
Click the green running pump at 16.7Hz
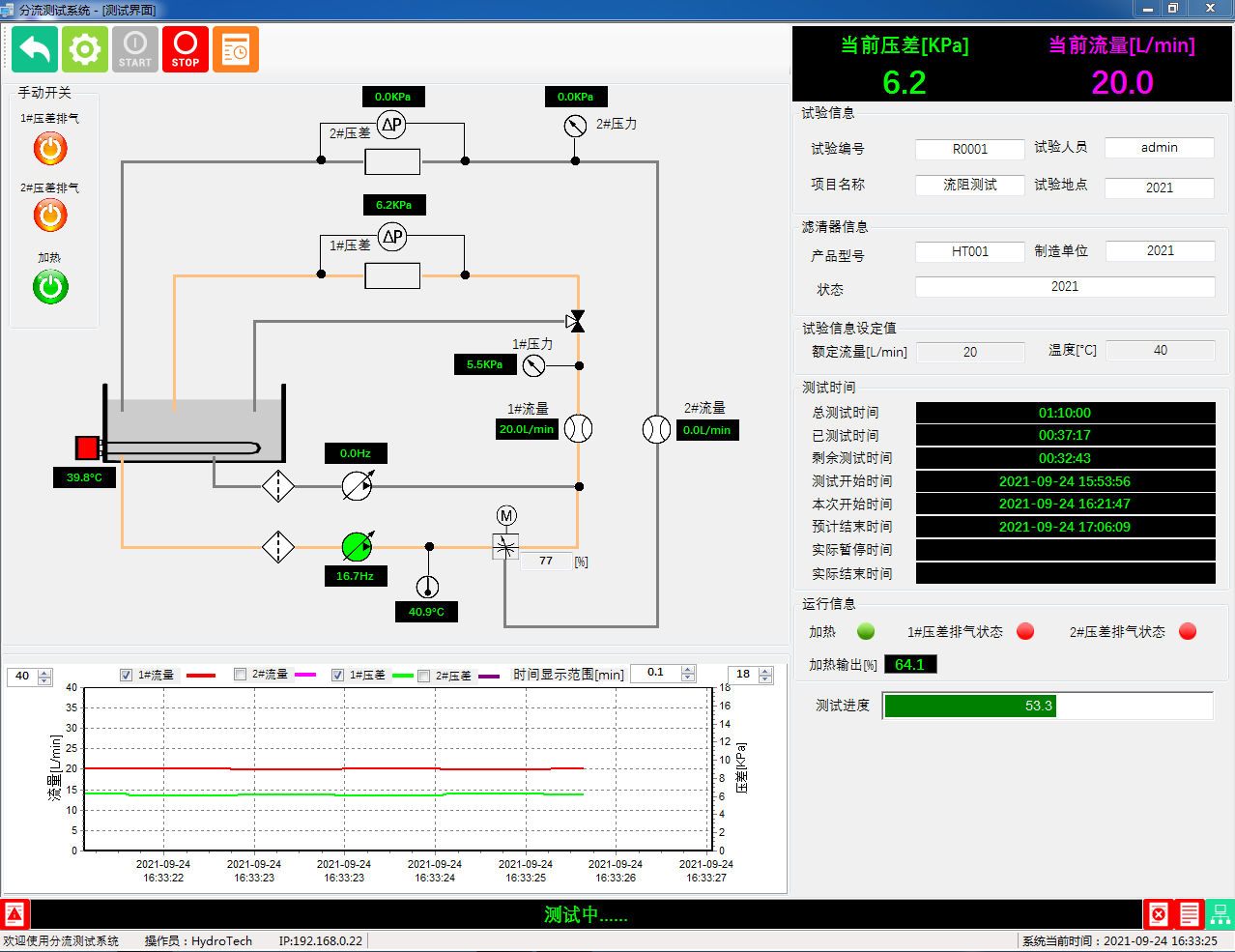pyautogui.click(x=358, y=547)
